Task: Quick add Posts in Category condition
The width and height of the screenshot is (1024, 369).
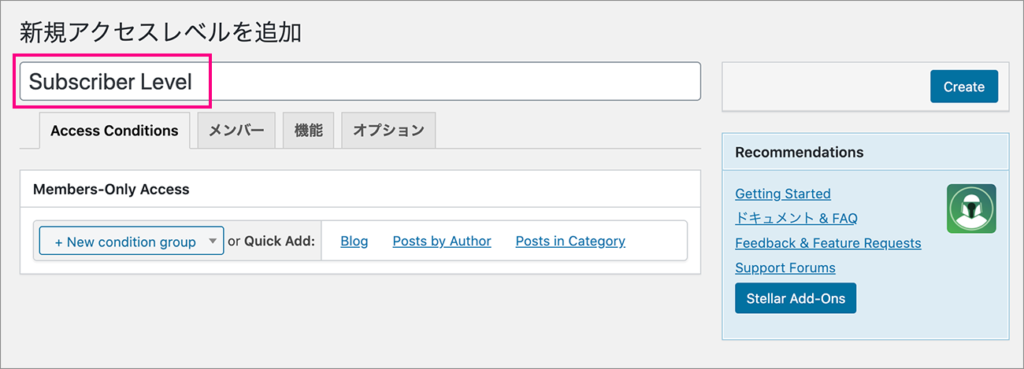Action: [x=570, y=241]
